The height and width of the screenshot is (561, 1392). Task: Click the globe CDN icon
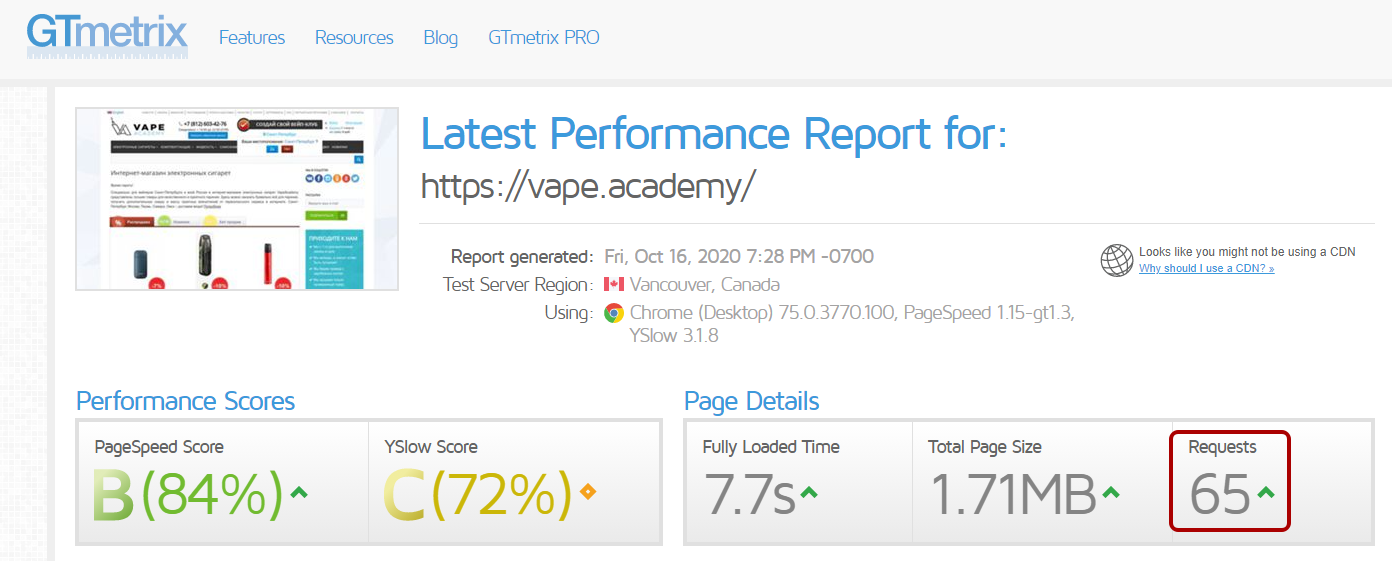pyautogui.click(x=1116, y=260)
